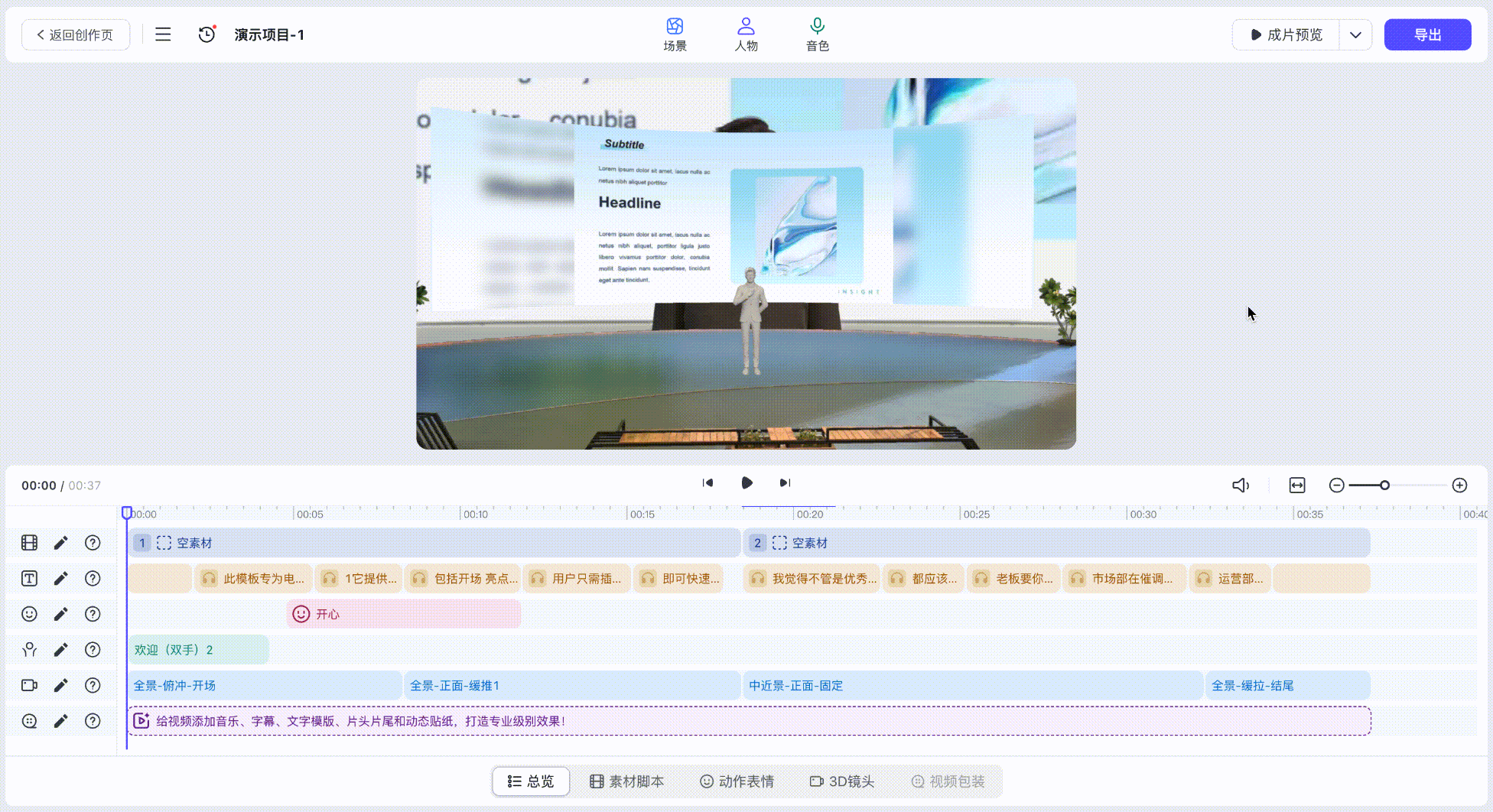Screen dimensions: 1493x812
Task: Select the 中近景-正面-固定 camera clip
Action: tap(973, 686)
